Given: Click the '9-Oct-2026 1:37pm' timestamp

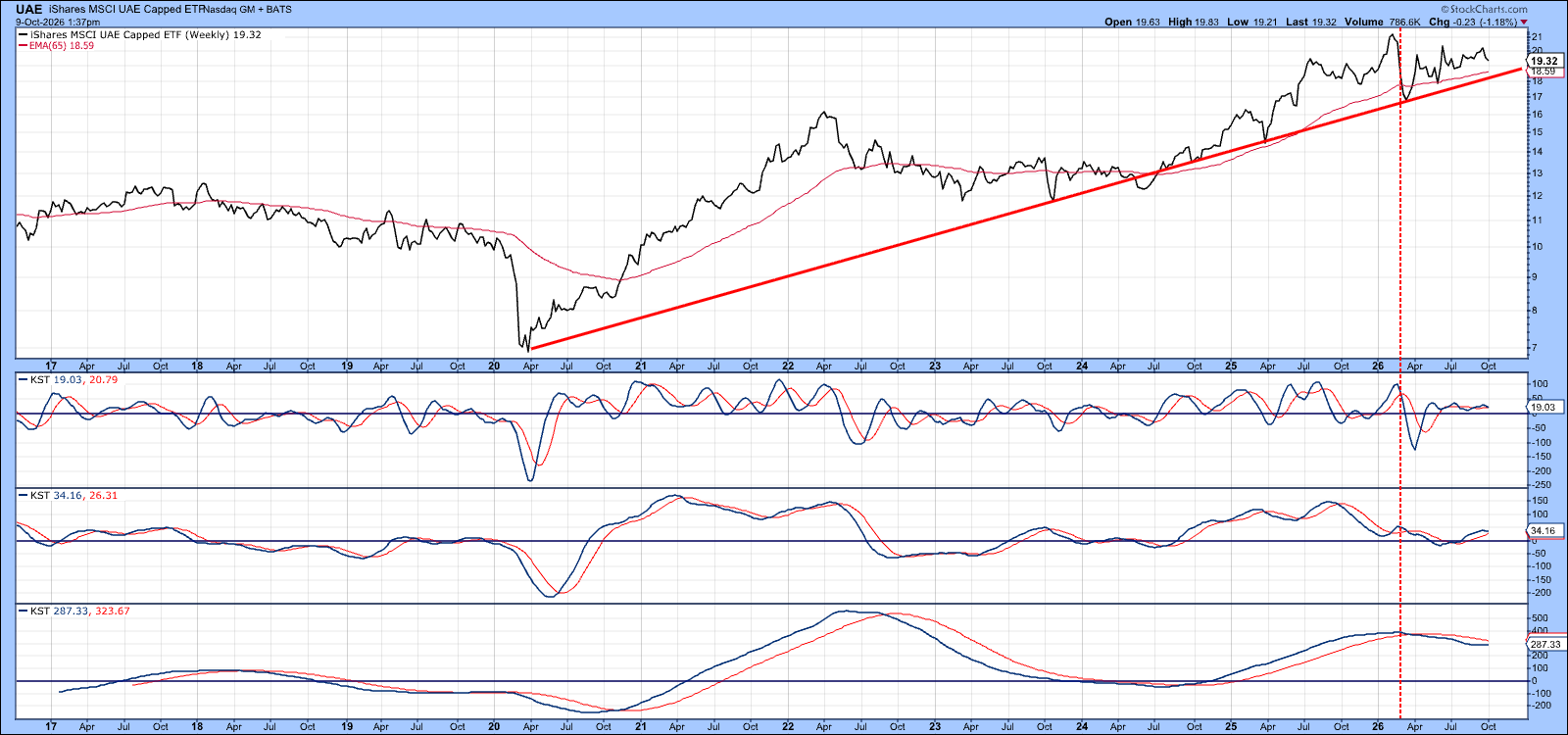Looking at the screenshot, I should click(x=58, y=22).
